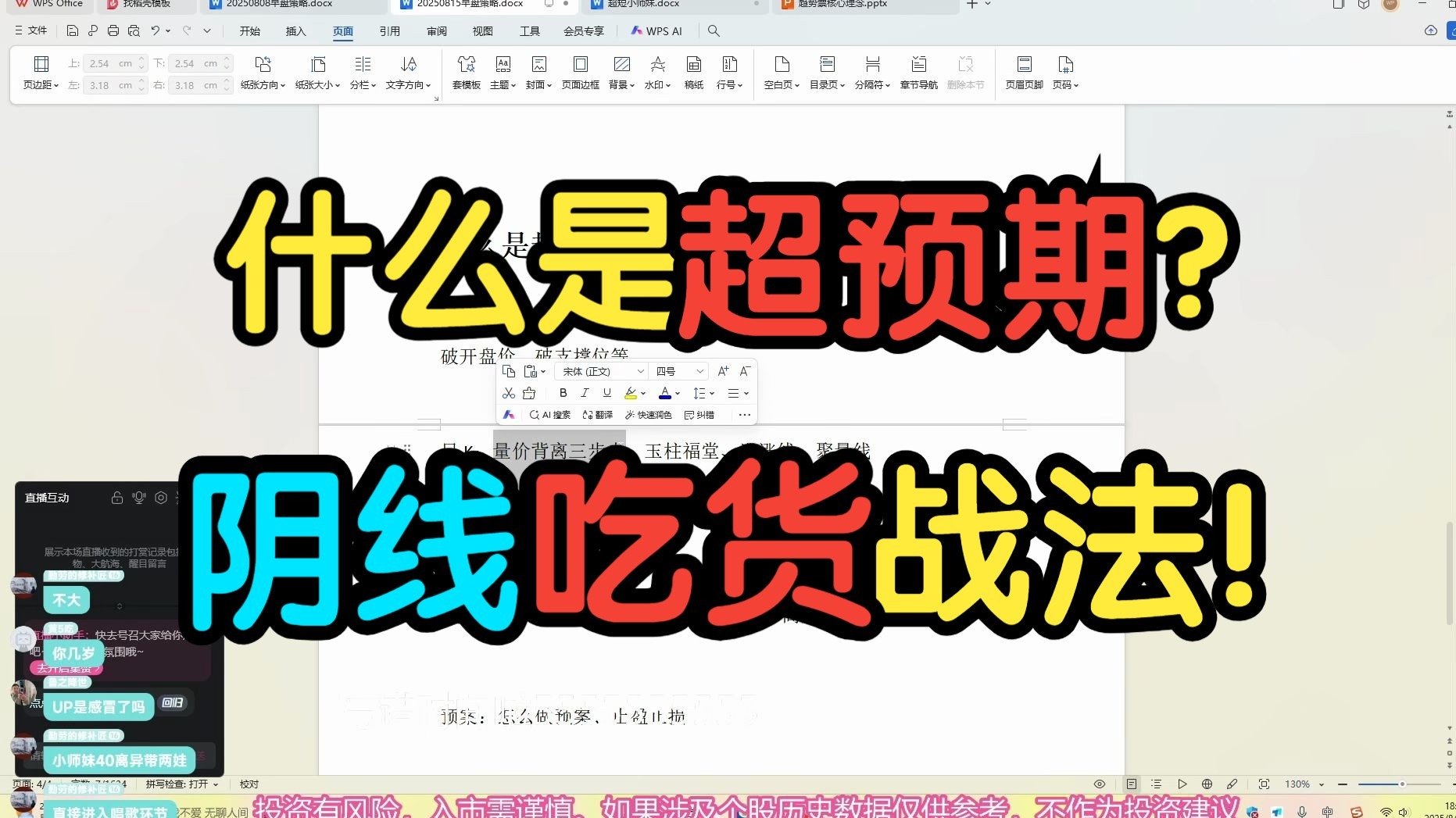Viewport: 1456px width, 818px height.
Task: Click the microphone icon in system tray
Action: pyautogui.click(x=1302, y=812)
